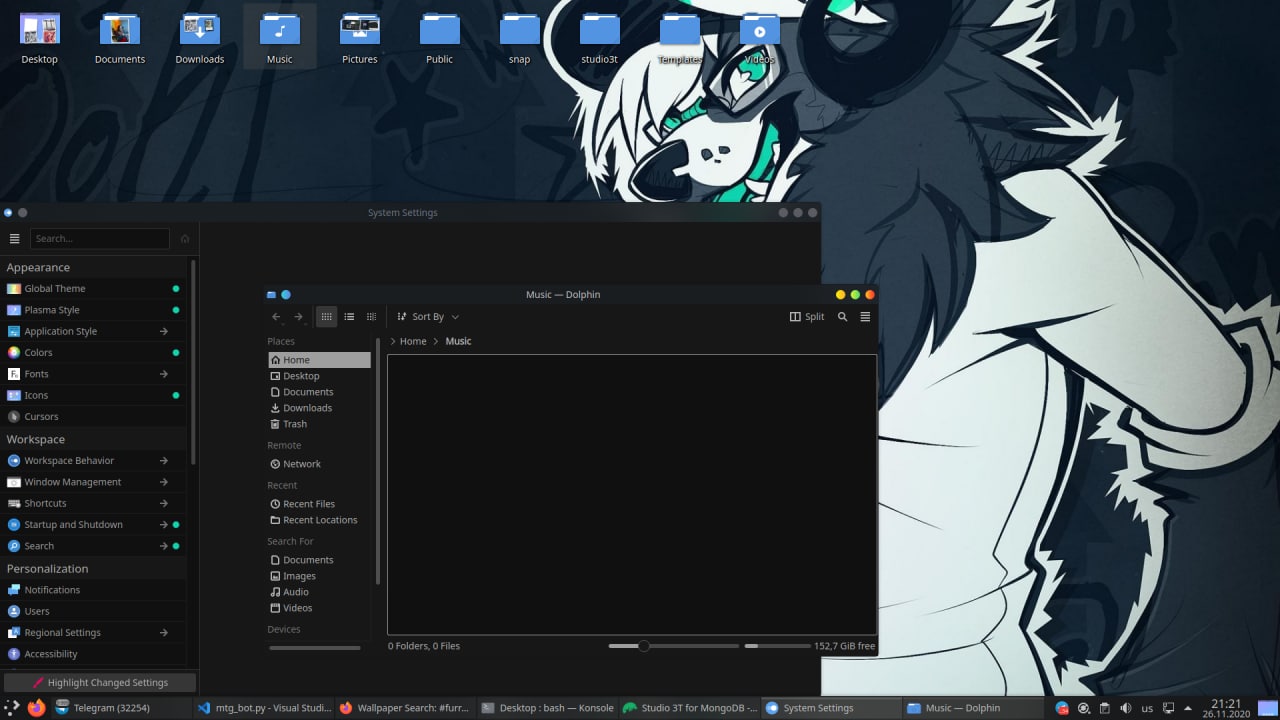
Task: Open the snap folder on the desktop
Action: [519, 37]
